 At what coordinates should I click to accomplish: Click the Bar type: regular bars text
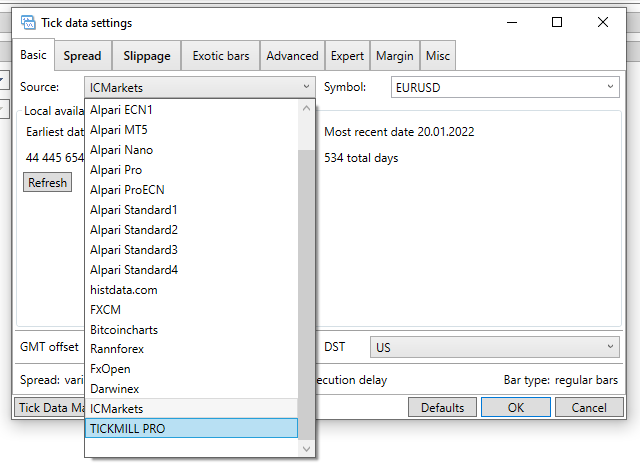pos(561,380)
